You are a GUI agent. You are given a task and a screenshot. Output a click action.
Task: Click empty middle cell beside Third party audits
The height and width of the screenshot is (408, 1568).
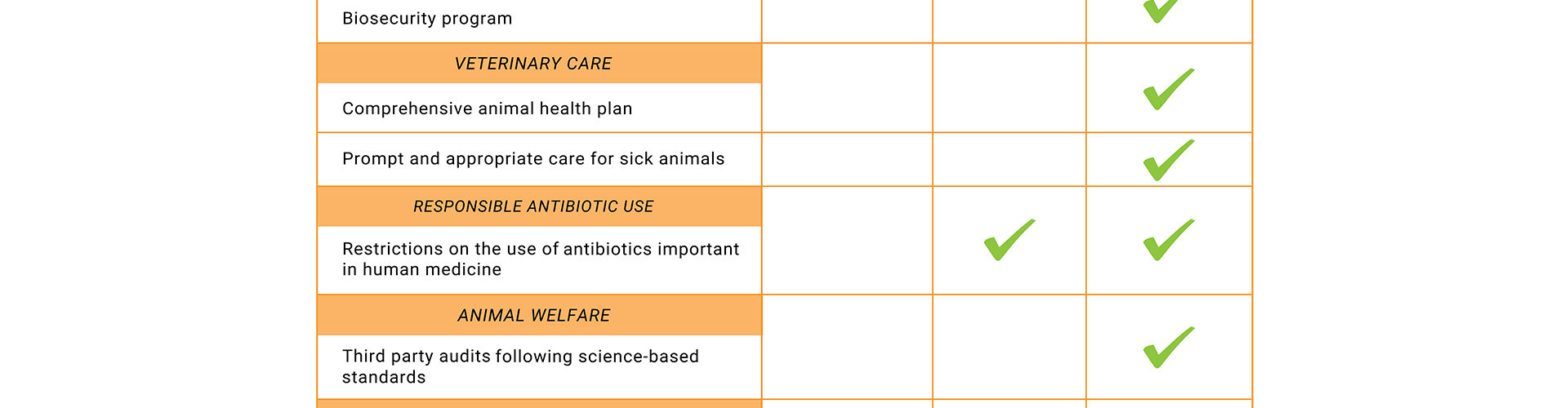click(1009, 348)
